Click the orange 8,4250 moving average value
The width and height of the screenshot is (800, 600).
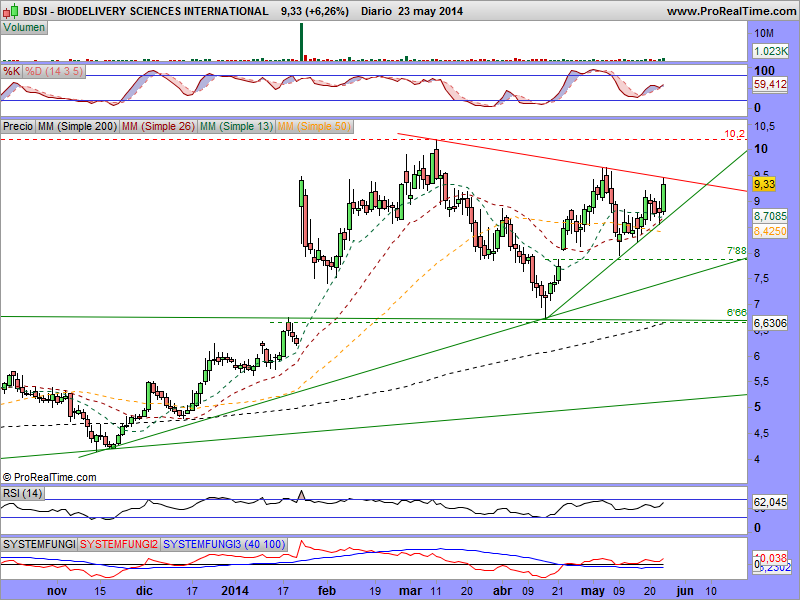click(770, 231)
